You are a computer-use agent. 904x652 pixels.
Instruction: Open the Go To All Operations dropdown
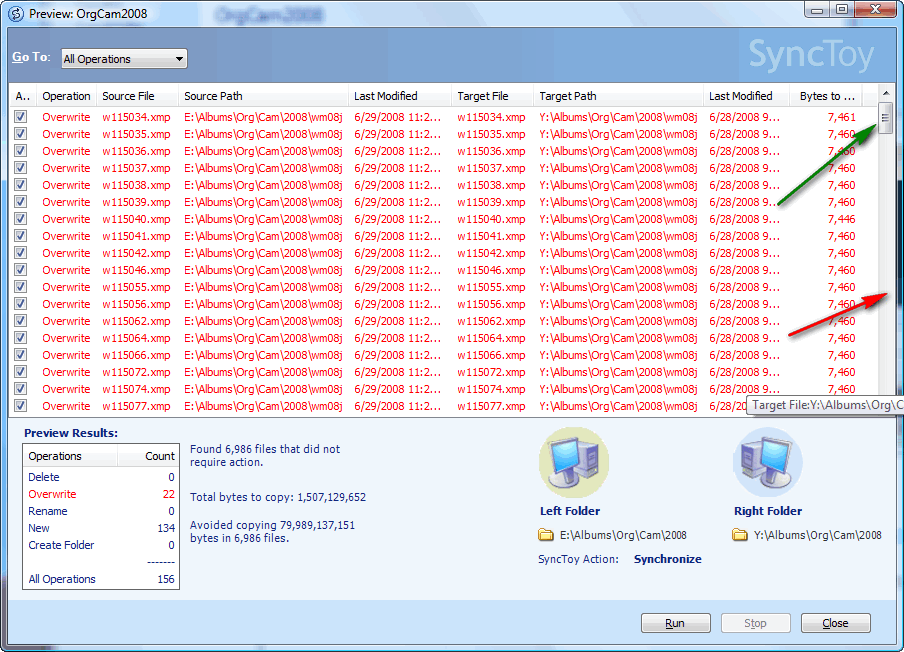click(x=124, y=59)
